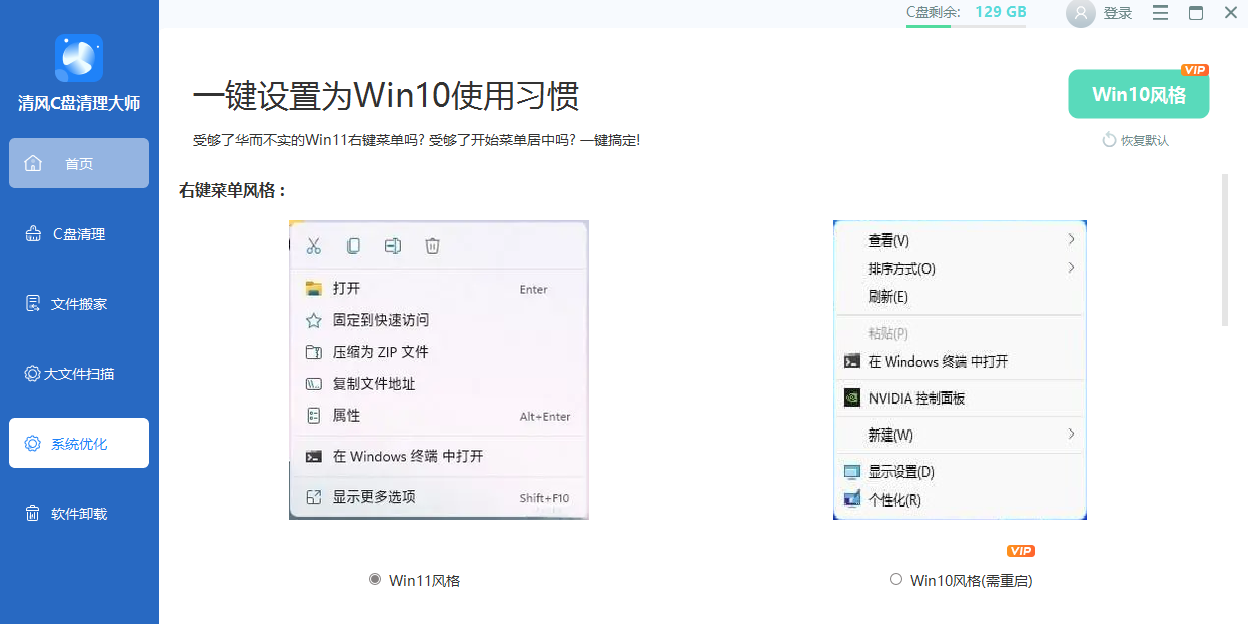Click 个性化(R) icon in Win10 preview

coord(851,499)
